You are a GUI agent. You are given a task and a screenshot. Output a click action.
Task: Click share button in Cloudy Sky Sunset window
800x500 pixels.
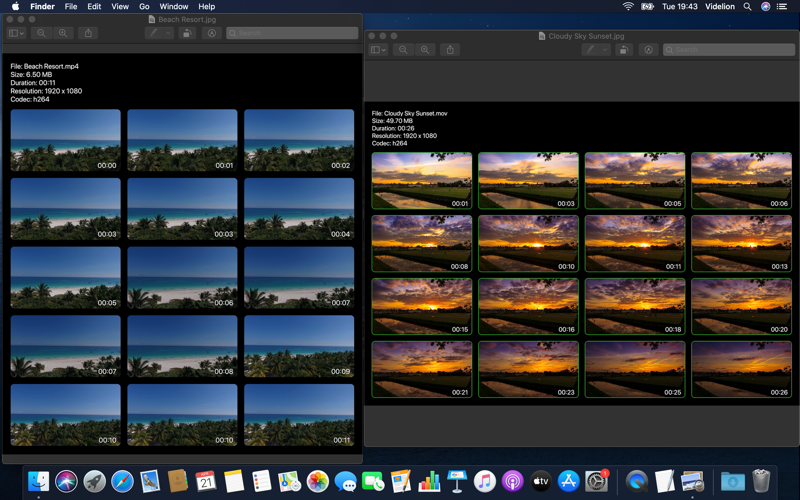(x=450, y=49)
